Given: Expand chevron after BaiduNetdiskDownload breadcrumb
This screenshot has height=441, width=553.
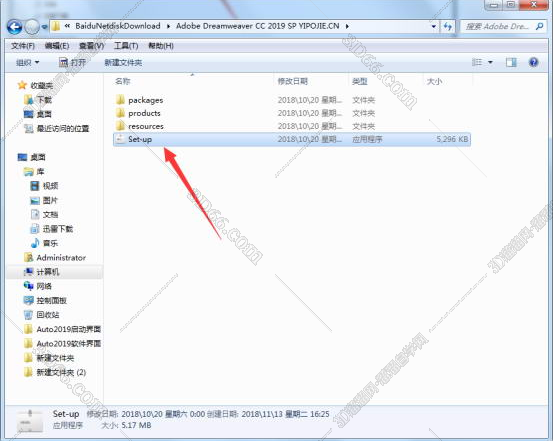Looking at the screenshot, I should coord(168,26).
